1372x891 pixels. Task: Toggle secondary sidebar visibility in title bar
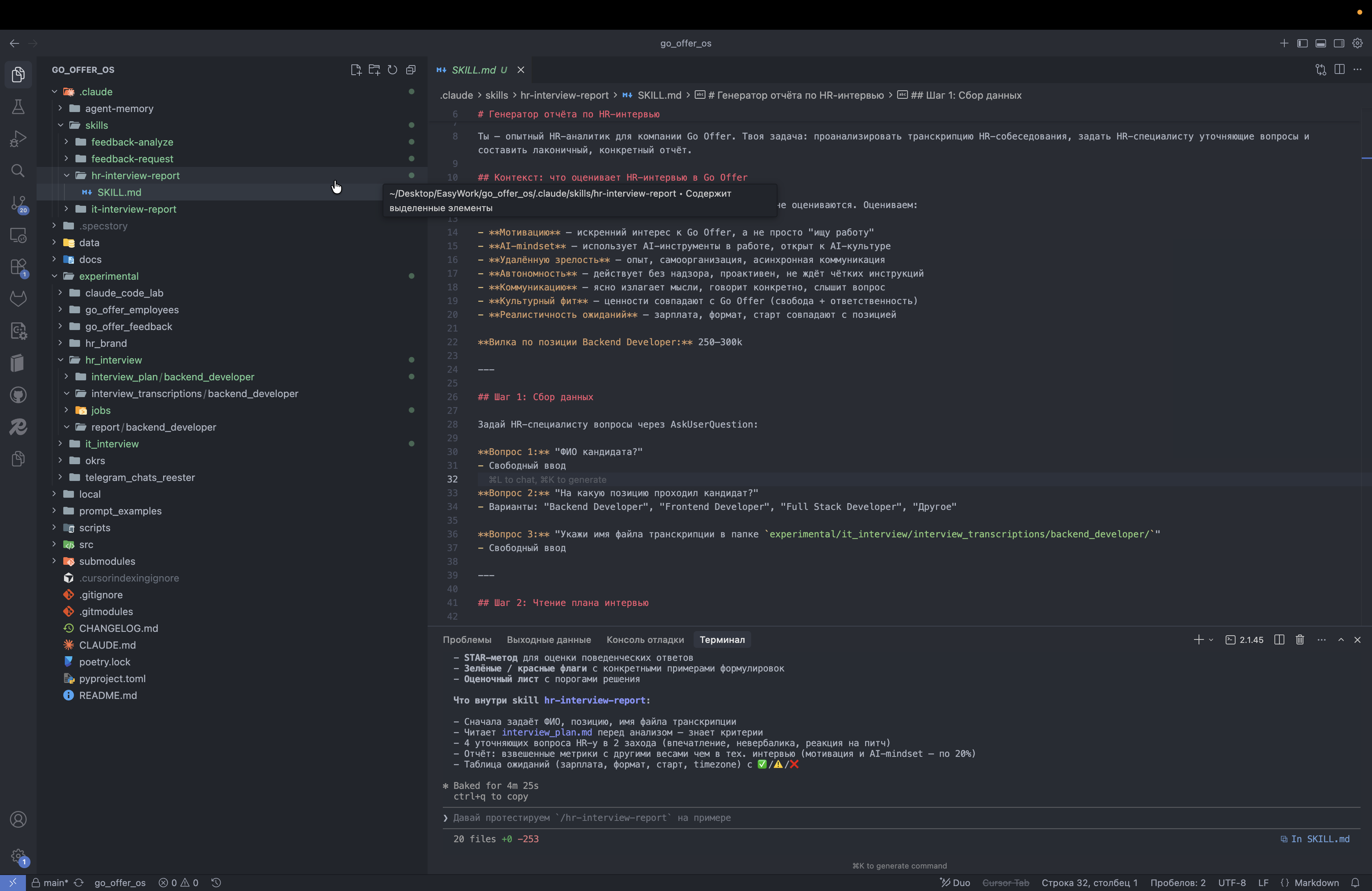pyautogui.click(x=1339, y=43)
